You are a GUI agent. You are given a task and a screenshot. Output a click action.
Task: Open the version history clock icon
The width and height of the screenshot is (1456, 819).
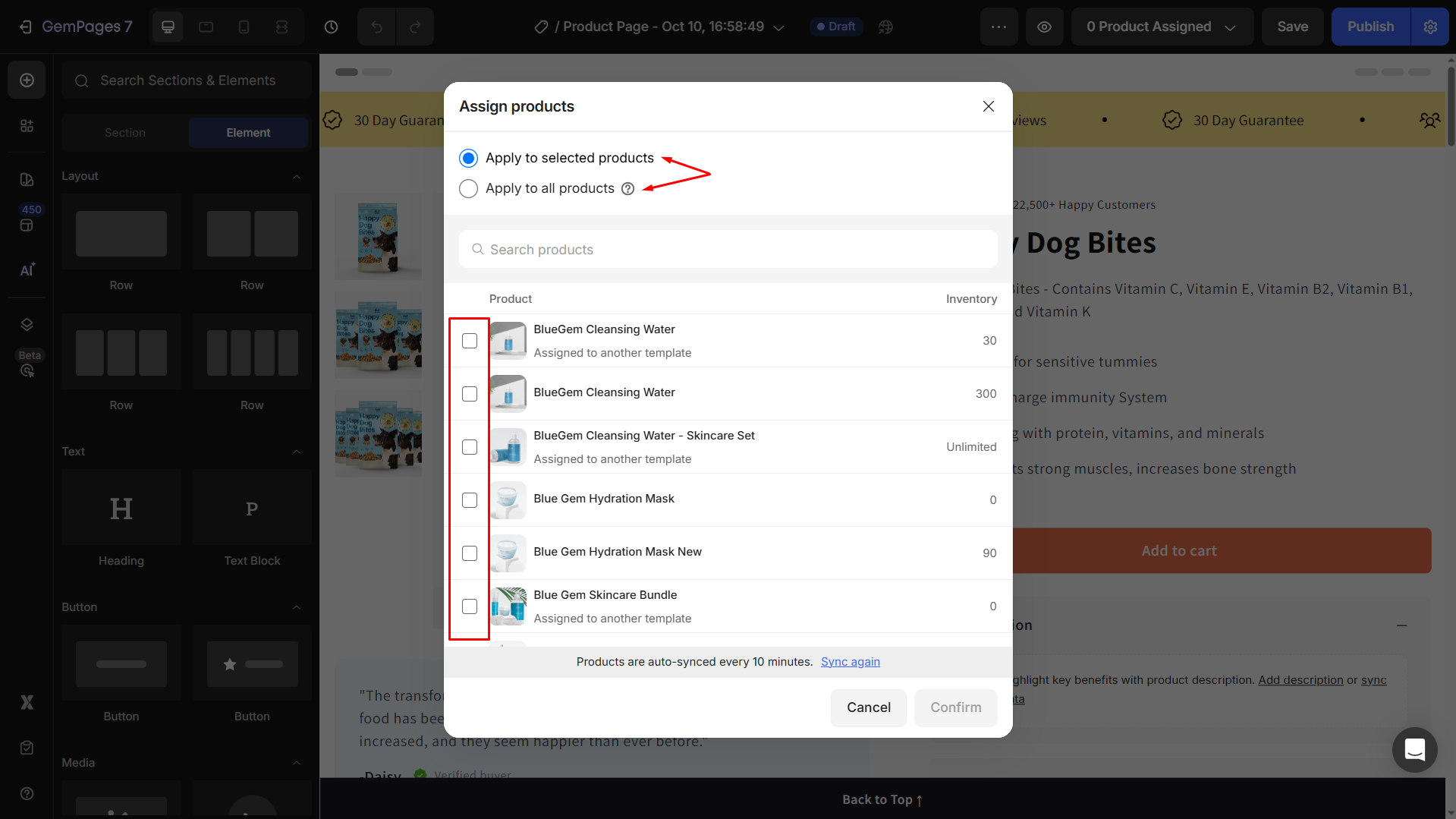tap(331, 27)
